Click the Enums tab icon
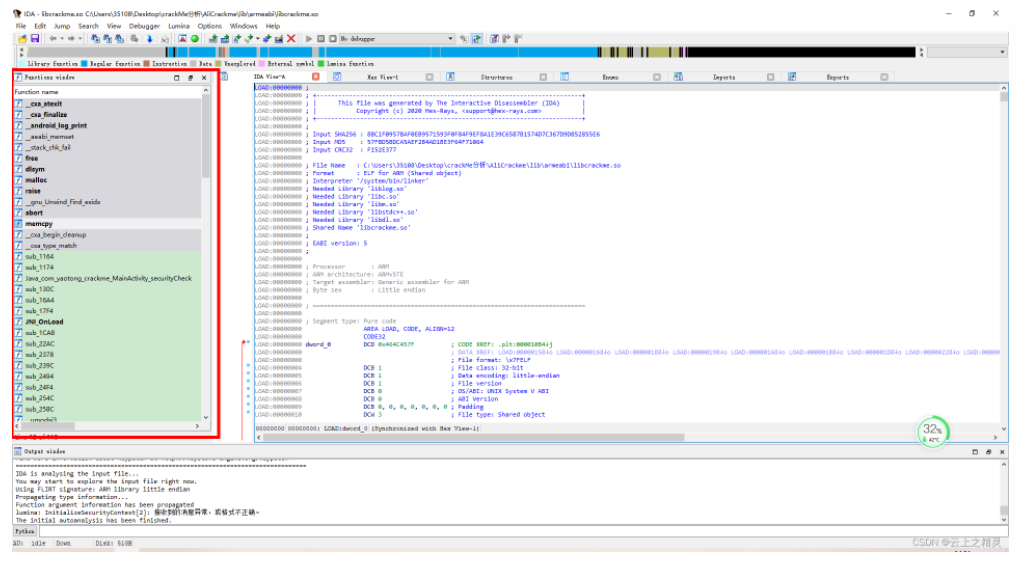 564,77
